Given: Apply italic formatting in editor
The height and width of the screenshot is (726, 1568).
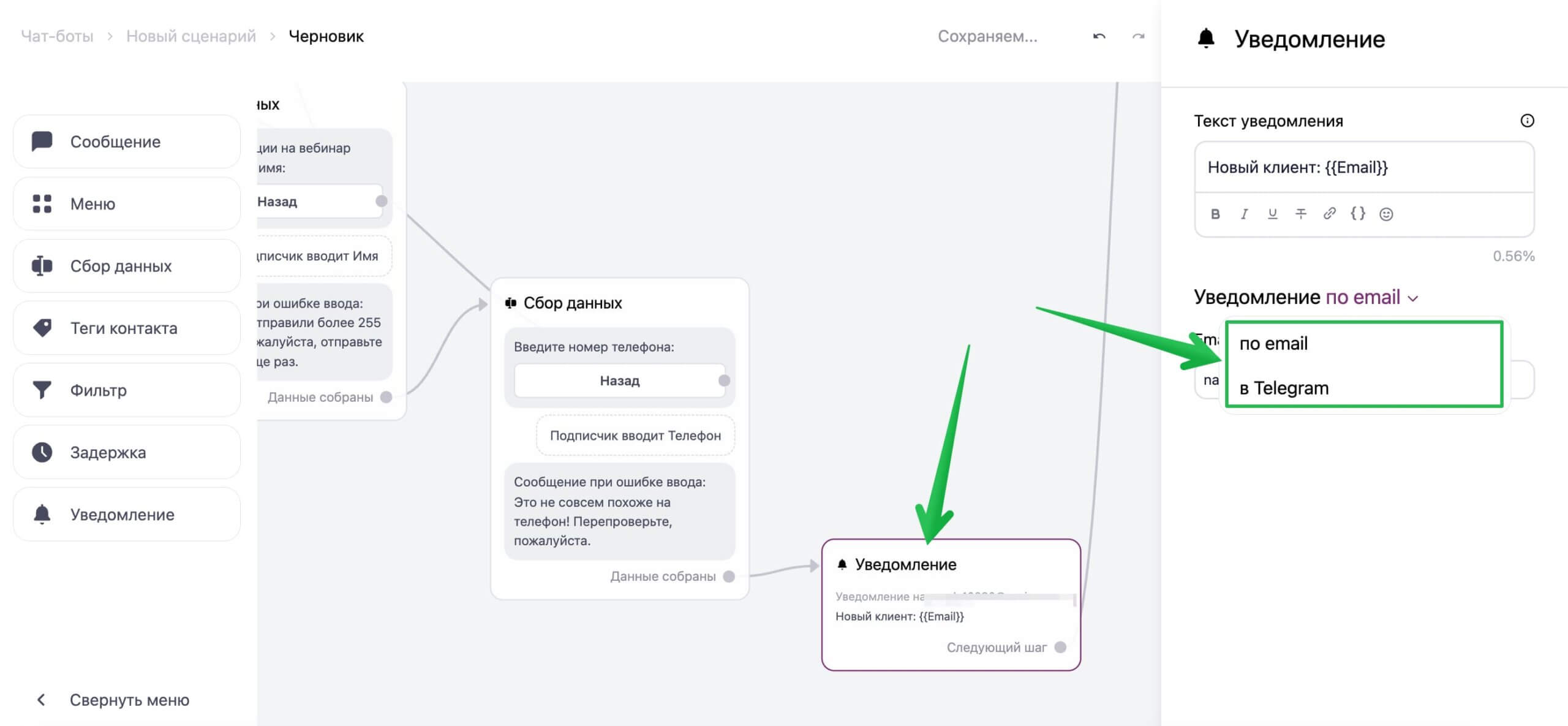Looking at the screenshot, I should [x=1244, y=214].
